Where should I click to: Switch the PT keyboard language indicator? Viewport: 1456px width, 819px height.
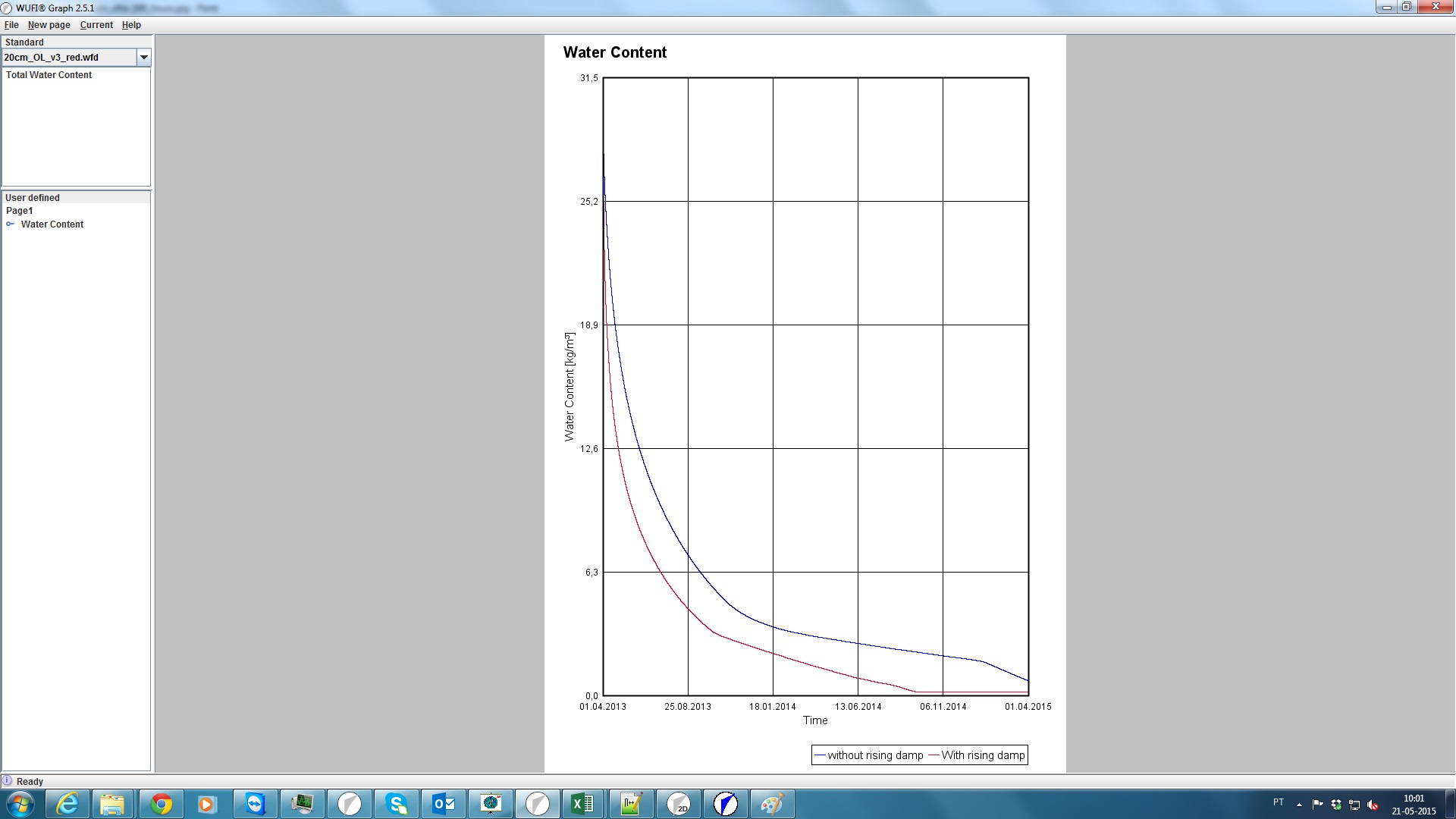pos(1277,804)
